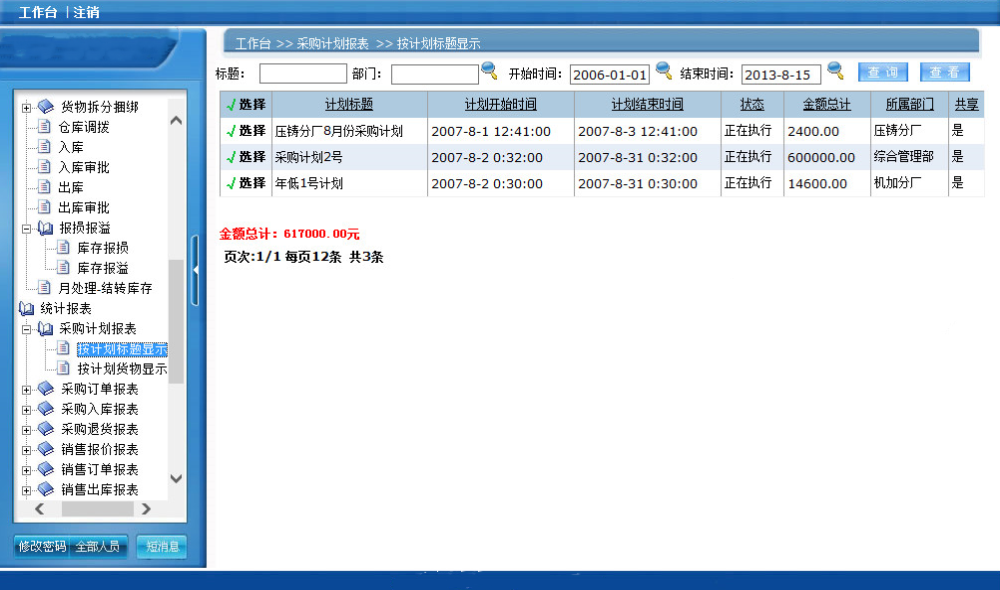Image resolution: width=1000 pixels, height=590 pixels.
Task: Sort by 计划开始时间 column header
Action: click(500, 104)
